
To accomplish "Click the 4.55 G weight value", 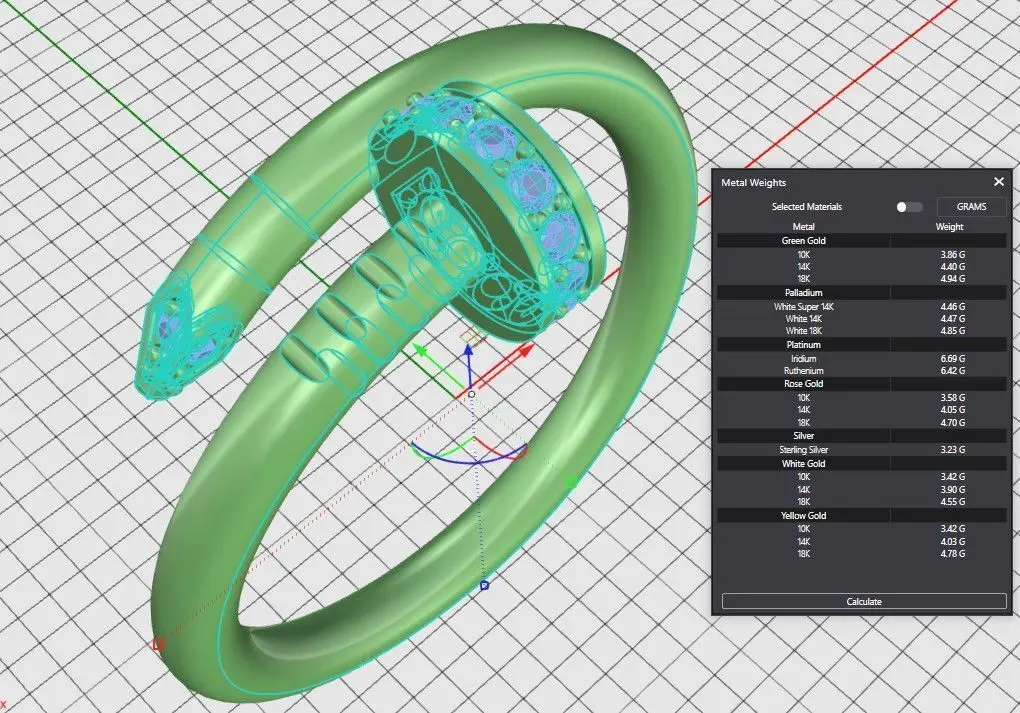I will [952, 502].
